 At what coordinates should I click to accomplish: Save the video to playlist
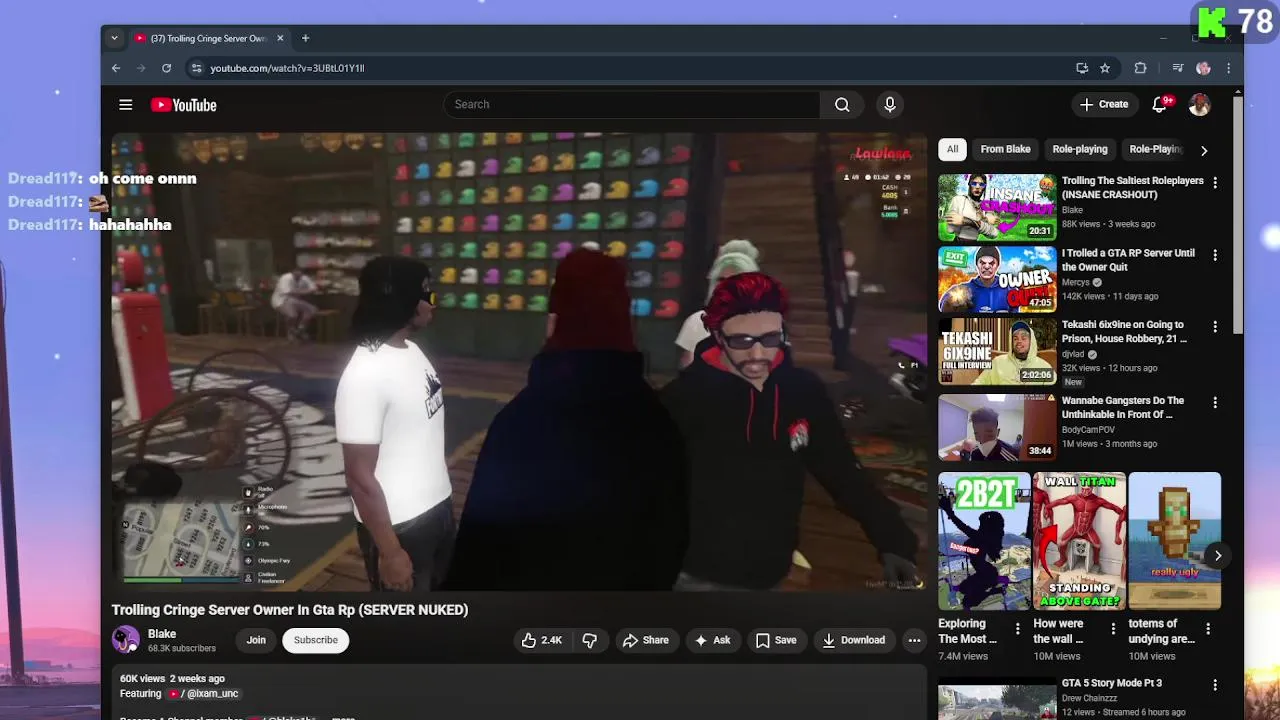point(776,640)
